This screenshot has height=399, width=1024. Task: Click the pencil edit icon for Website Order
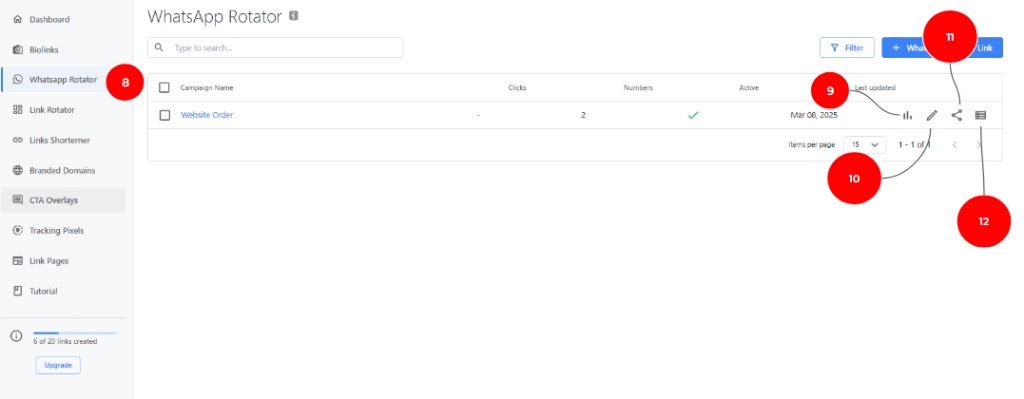tap(932, 116)
